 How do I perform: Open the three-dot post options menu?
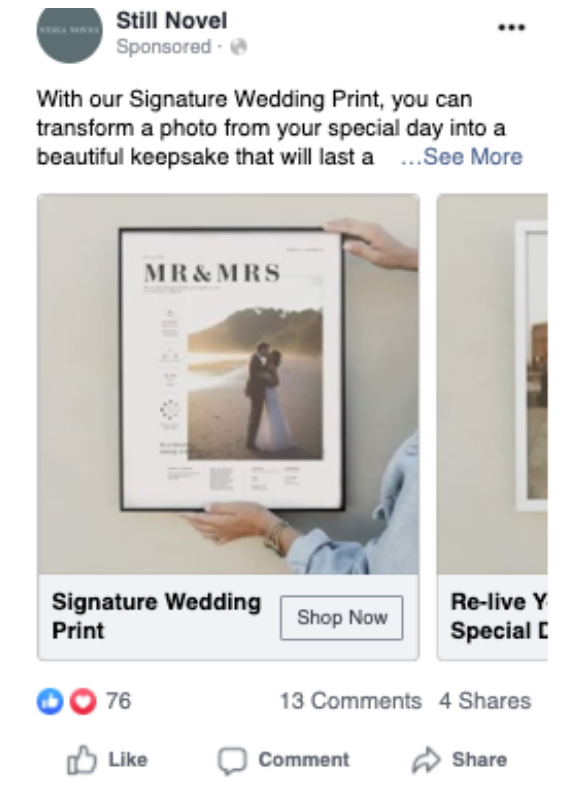tap(512, 27)
